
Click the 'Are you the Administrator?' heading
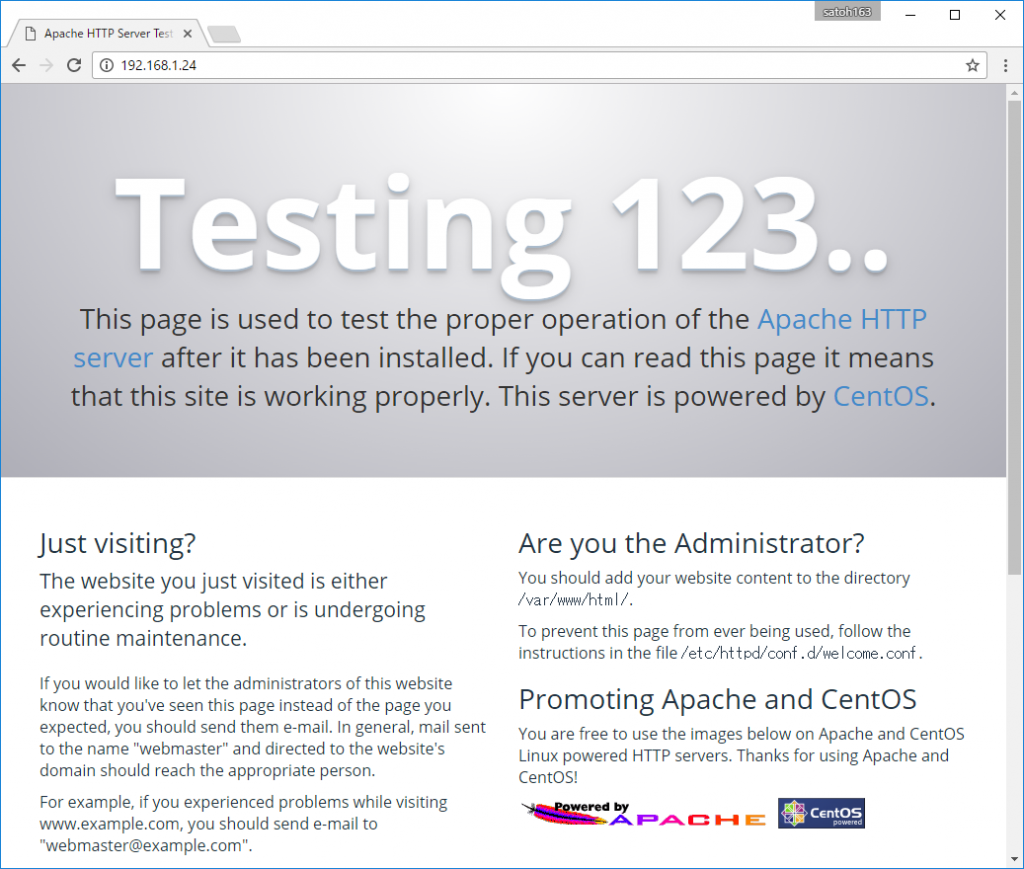click(691, 543)
